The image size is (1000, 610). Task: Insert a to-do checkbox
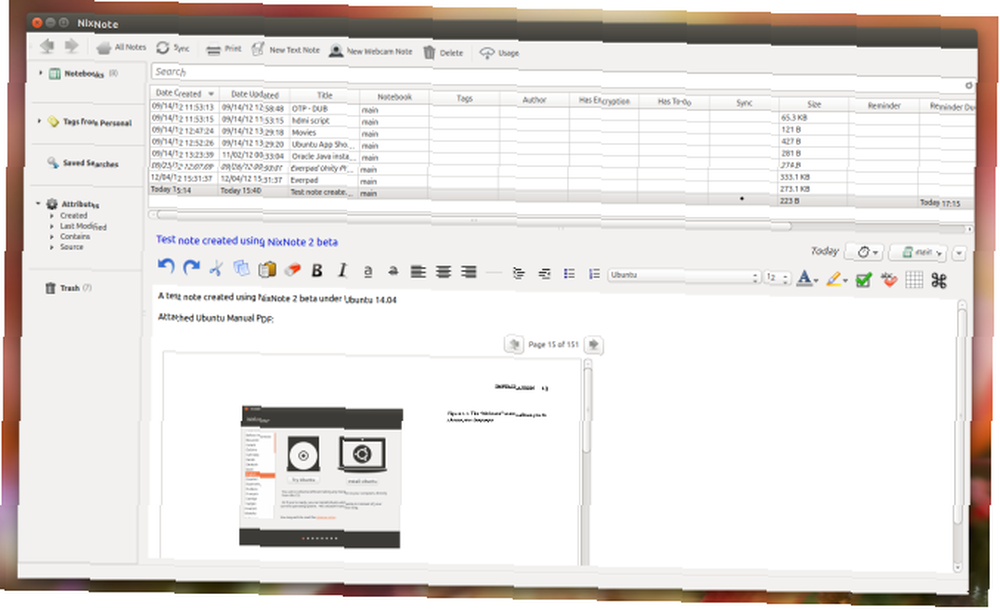click(x=864, y=279)
